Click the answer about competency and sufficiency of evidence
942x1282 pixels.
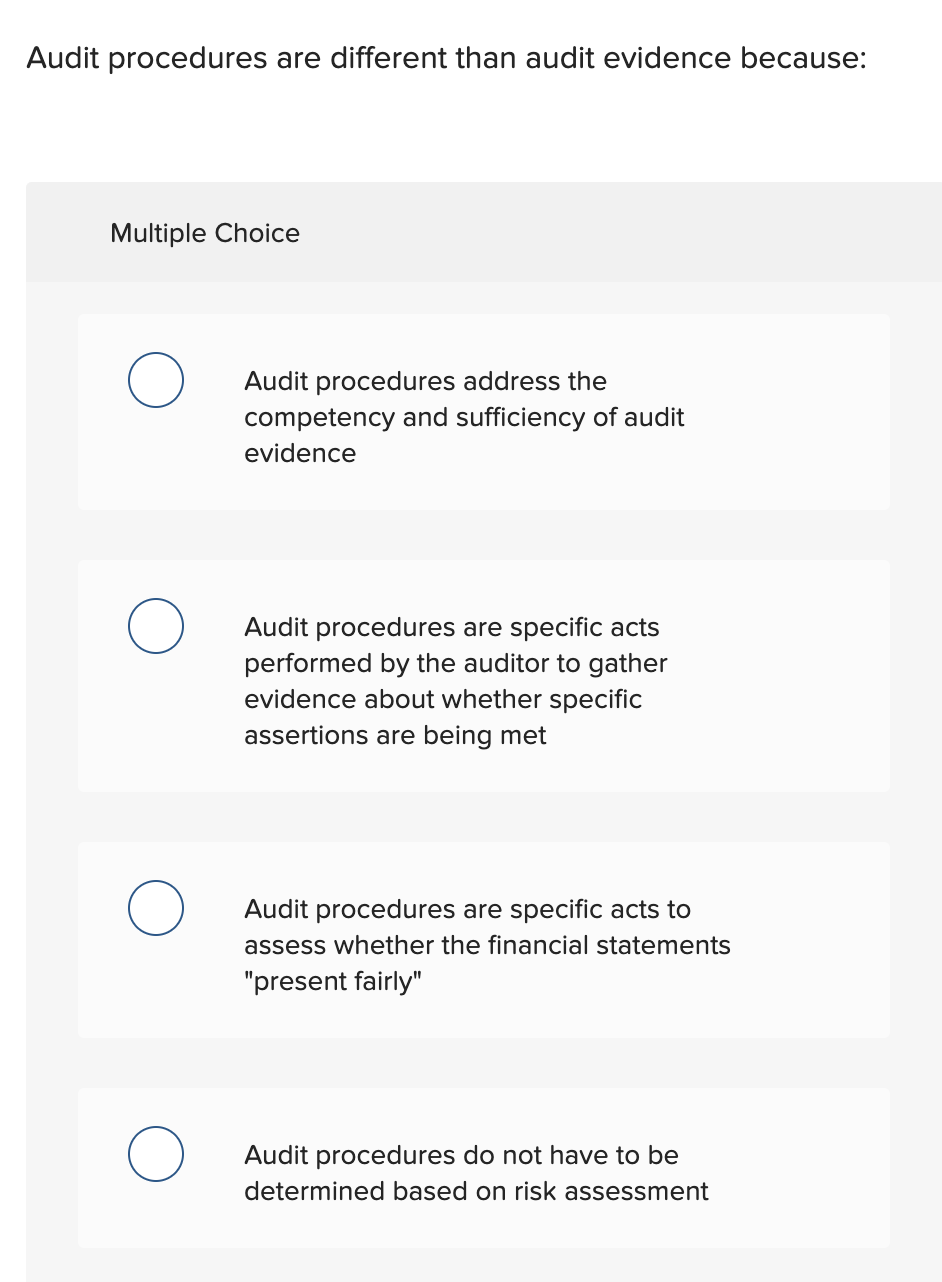[x=464, y=417]
